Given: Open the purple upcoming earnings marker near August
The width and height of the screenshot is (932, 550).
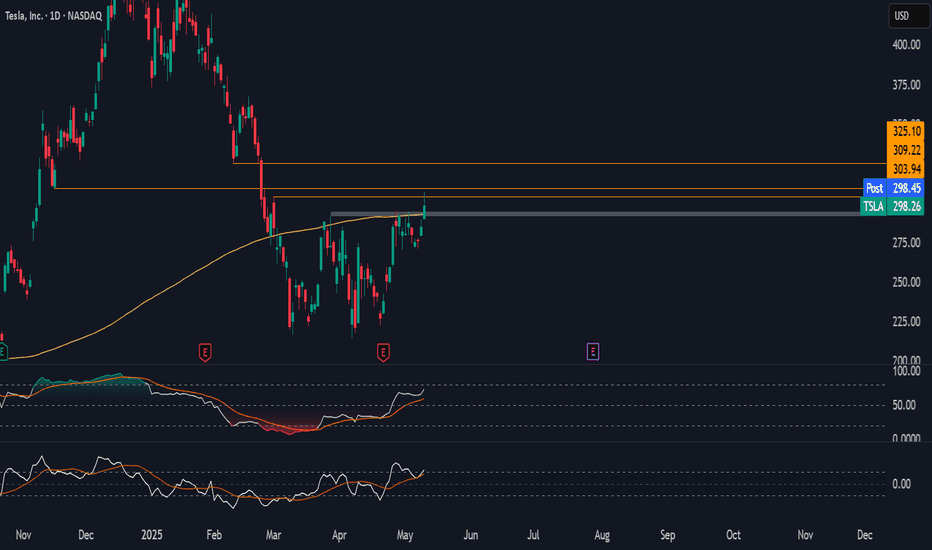Looking at the screenshot, I should (x=593, y=351).
